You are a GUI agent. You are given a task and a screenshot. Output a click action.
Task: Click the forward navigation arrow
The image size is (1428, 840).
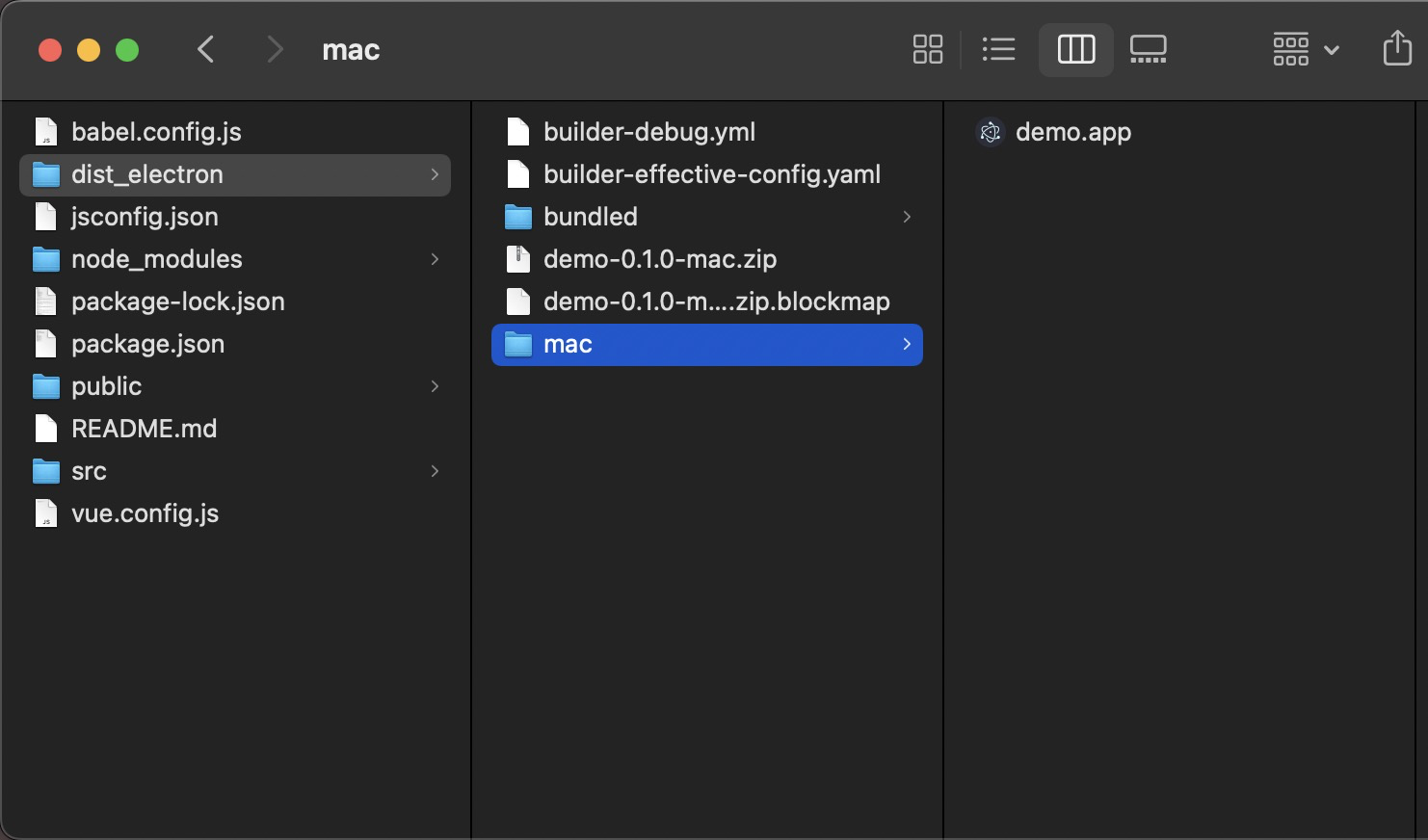click(275, 49)
